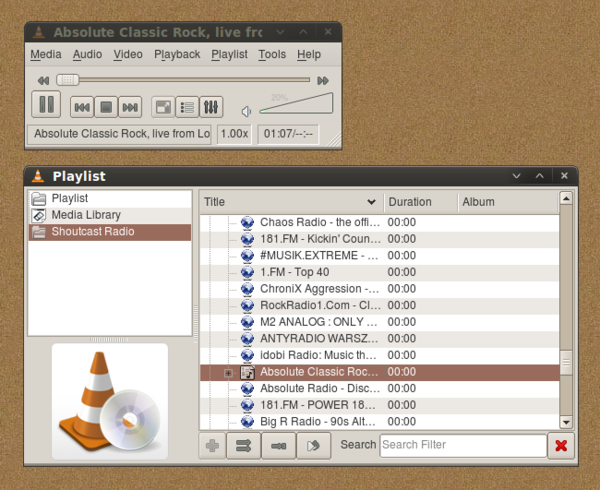Click duration 00:00 of Chaos Radio
This screenshot has width=600, height=490.
pos(402,222)
